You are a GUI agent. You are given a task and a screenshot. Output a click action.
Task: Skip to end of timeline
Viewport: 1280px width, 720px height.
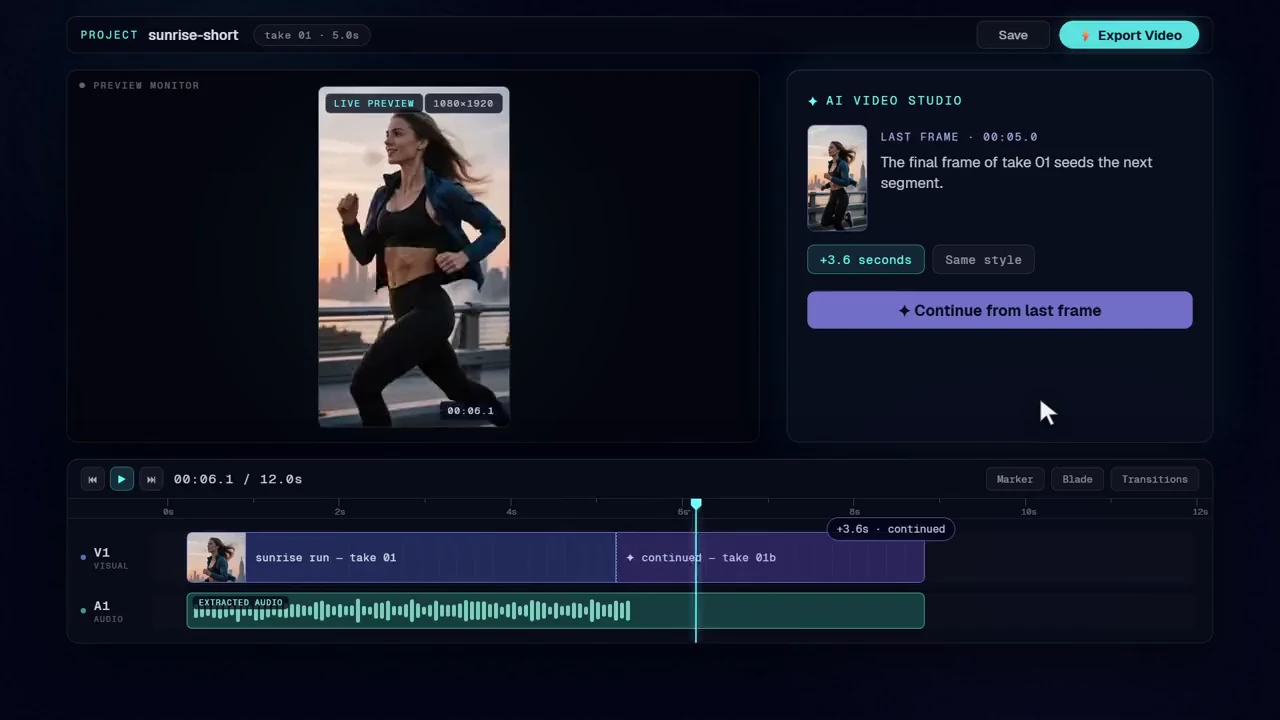click(151, 479)
